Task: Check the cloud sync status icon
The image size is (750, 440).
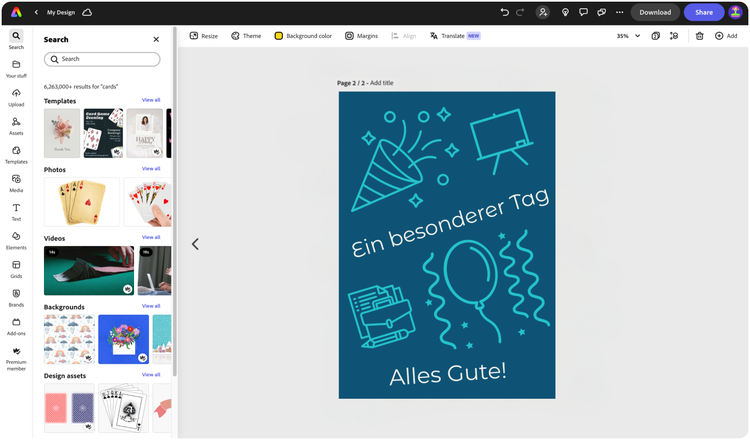Action: pos(87,12)
